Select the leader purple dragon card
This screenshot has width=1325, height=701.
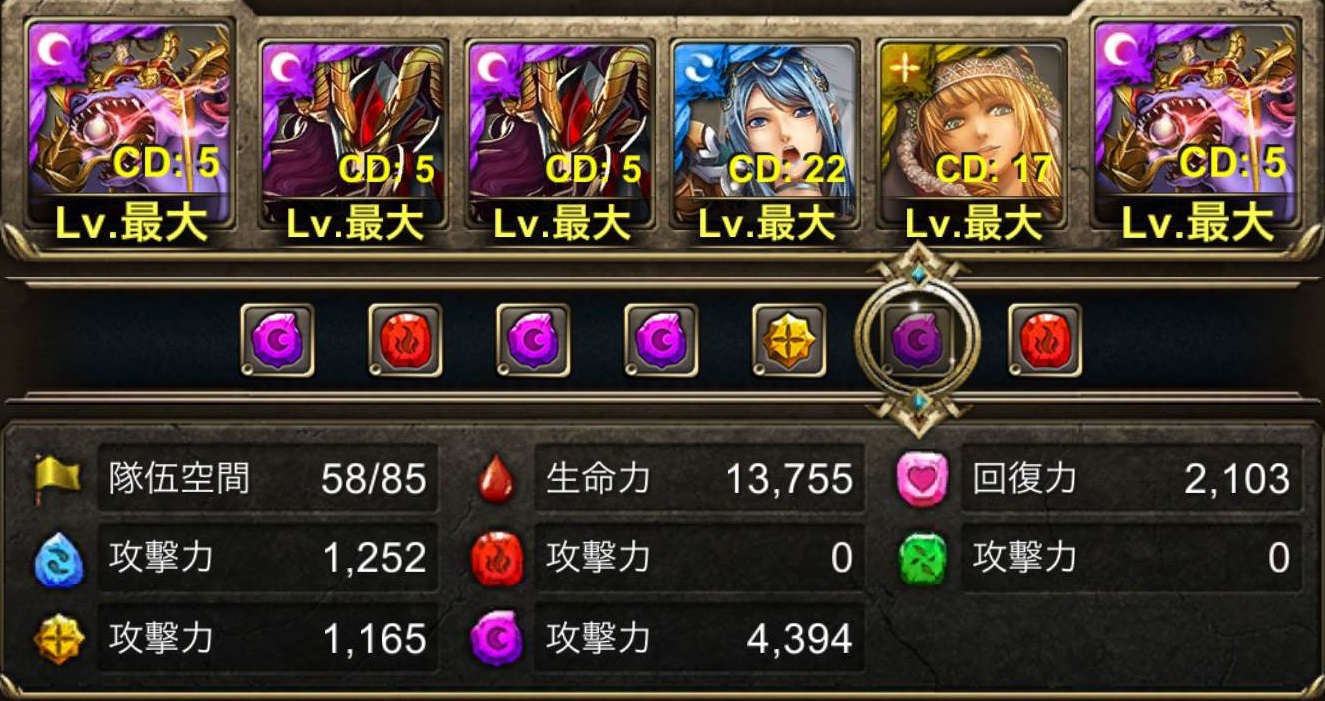point(129,135)
